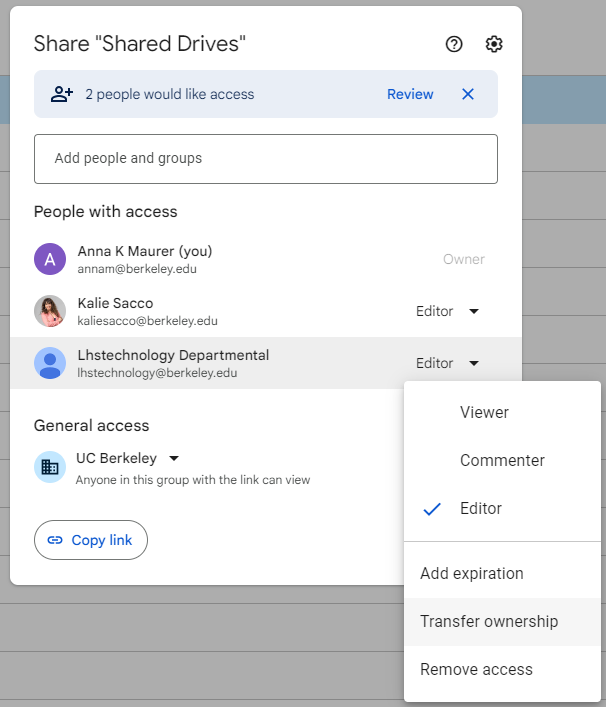Screen dimensions: 606x707
Task: Click Anna K Maurer's purple avatar
Action: click(x=50, y=259)
